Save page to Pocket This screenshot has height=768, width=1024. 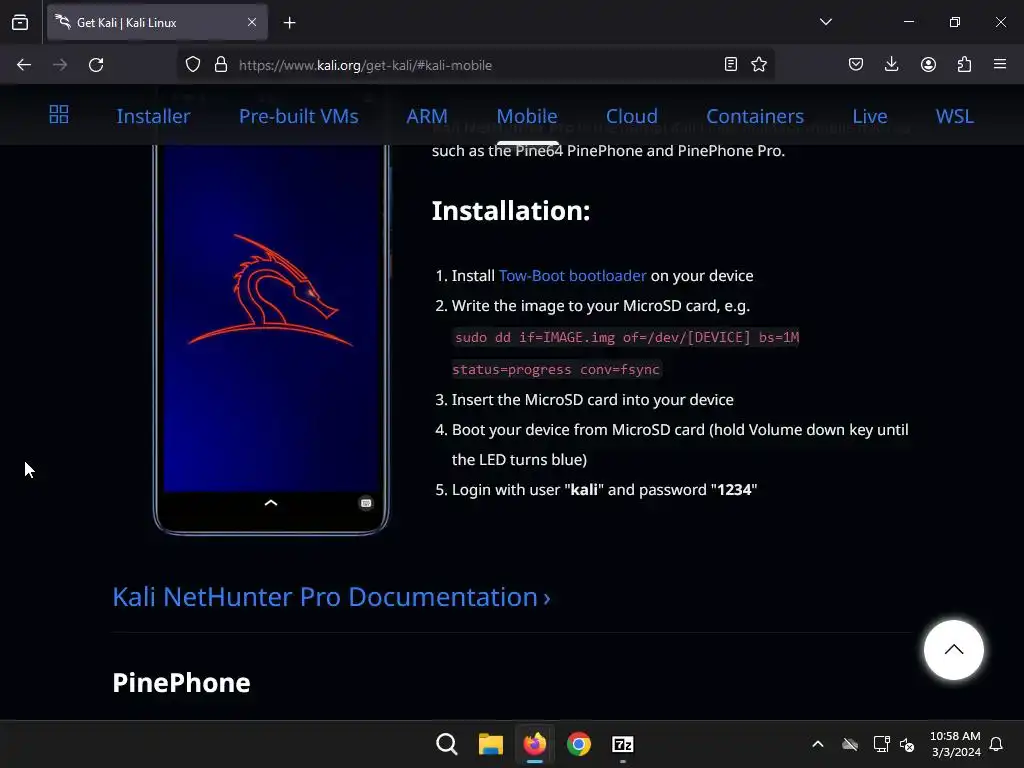pyautogui.click(x=856, y=64)
